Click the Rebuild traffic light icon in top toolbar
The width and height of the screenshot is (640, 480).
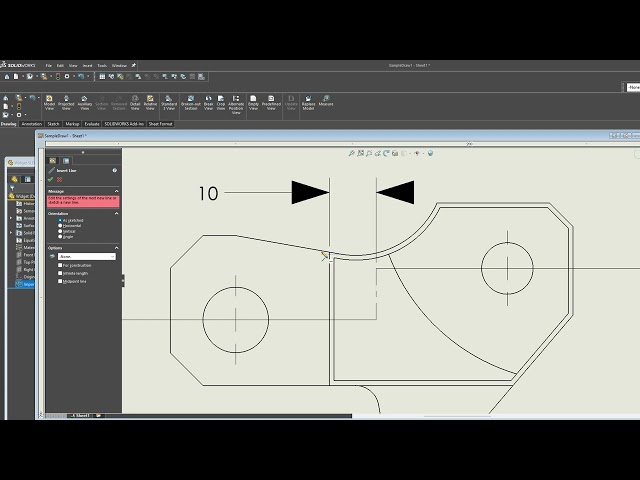58,76
